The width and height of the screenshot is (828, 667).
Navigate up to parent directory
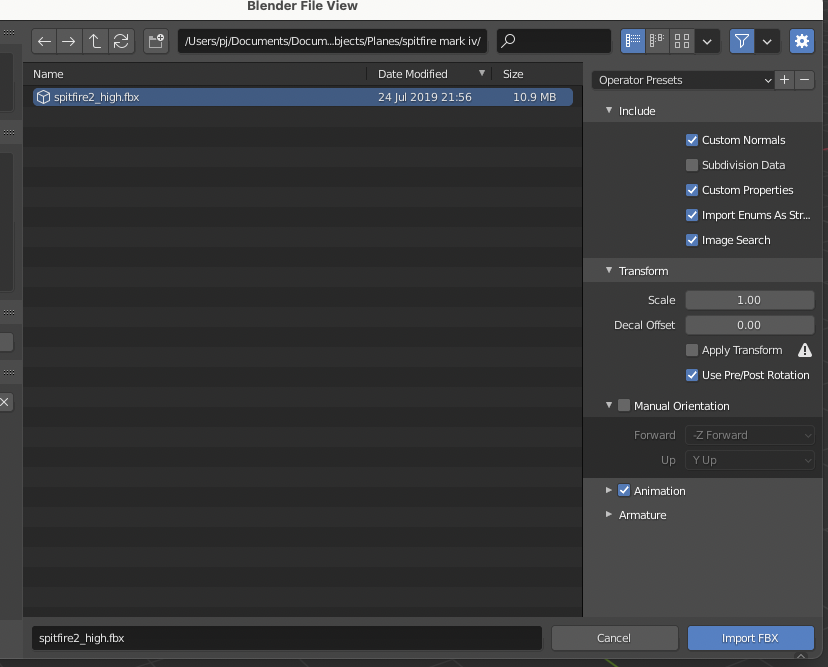[95, 41]
